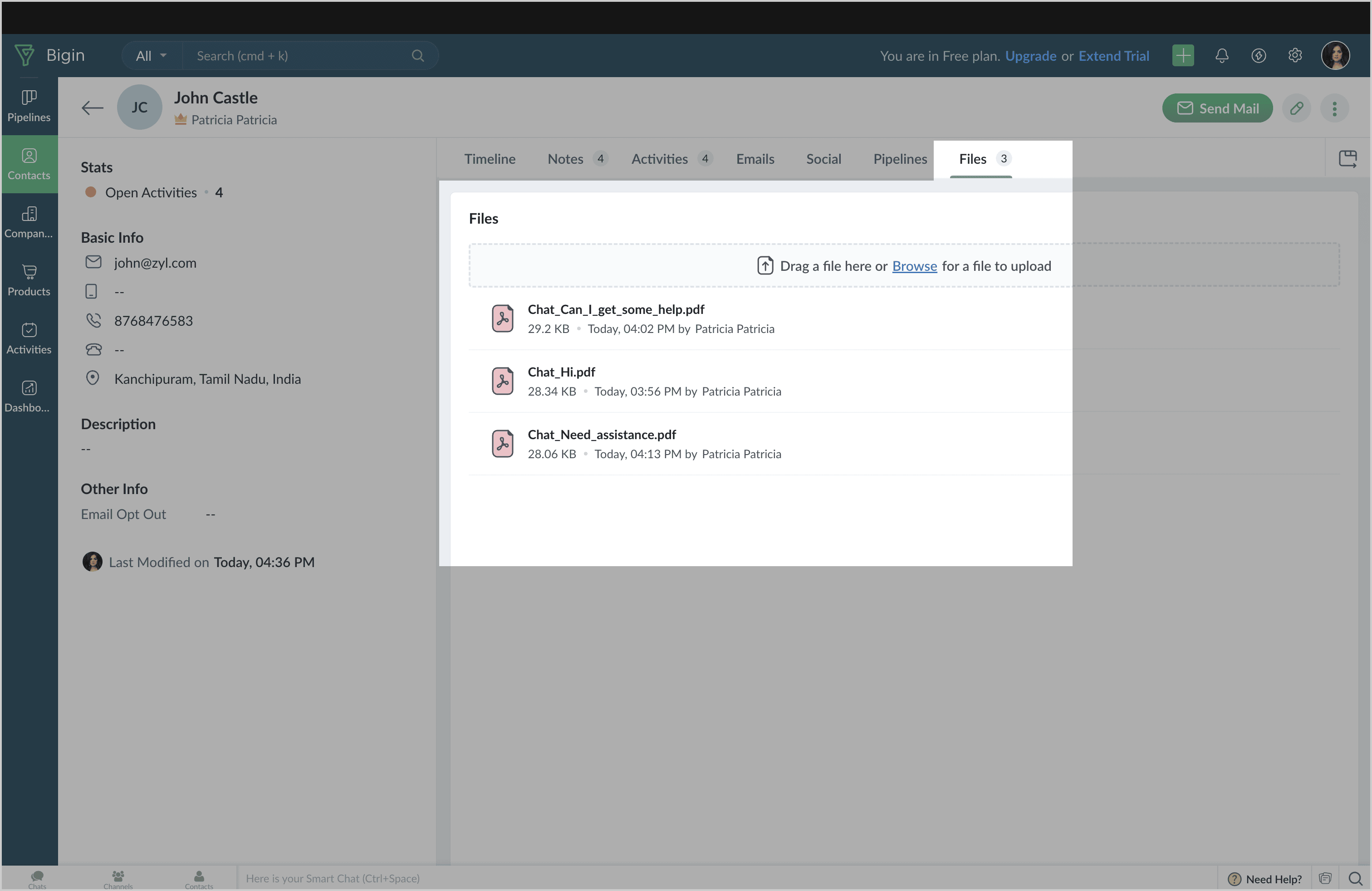
Task: Click email john@zyl.com
Action: (x=155, y=263)
